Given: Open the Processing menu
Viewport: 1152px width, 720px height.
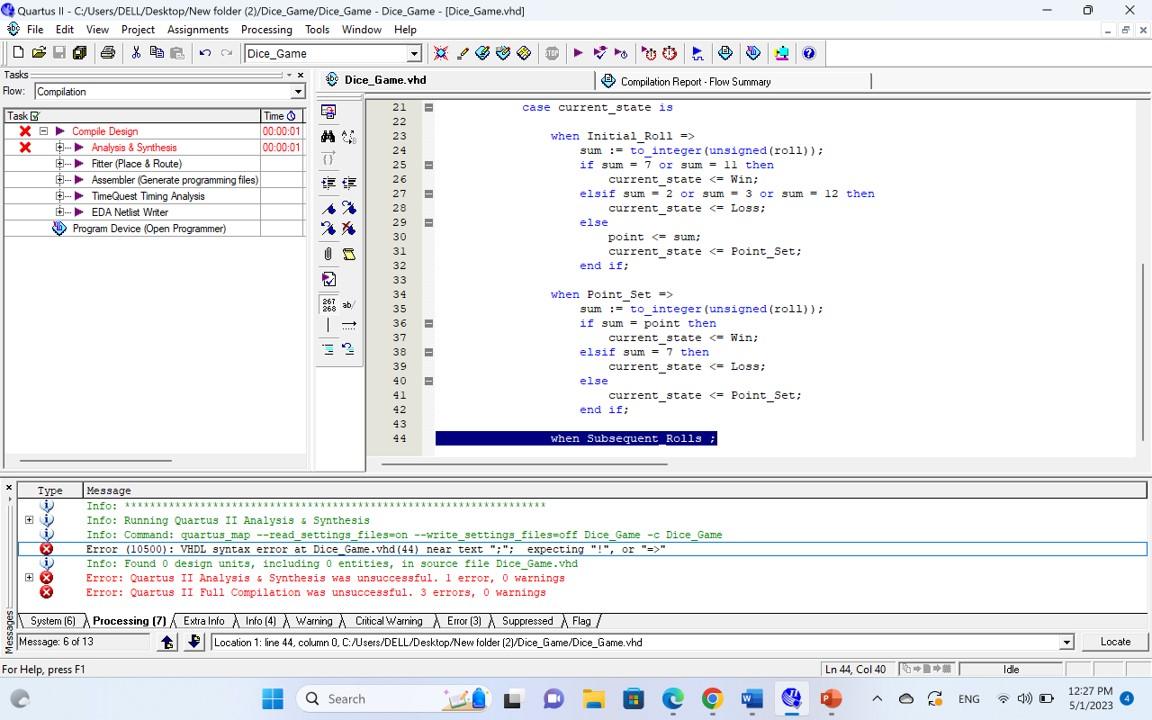Looking at the screenshot, I should tap(266, 29).
